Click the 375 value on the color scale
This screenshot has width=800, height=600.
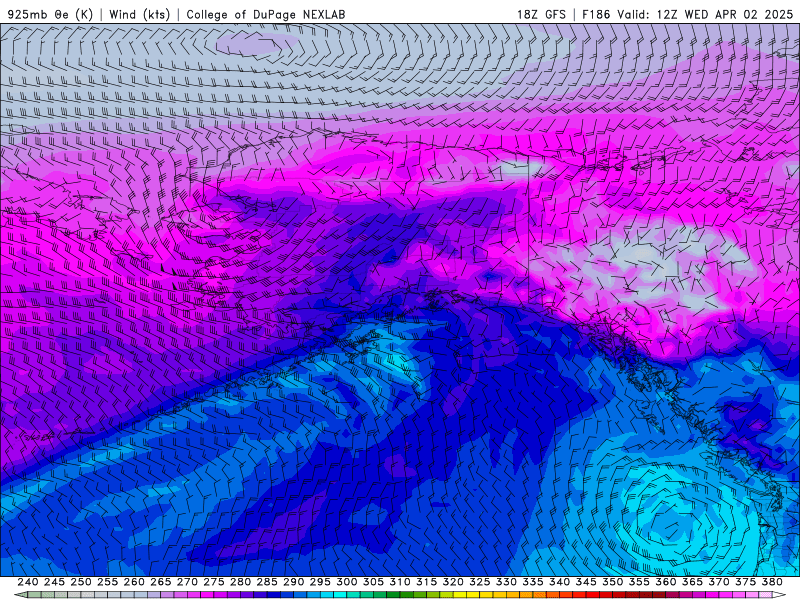coord(745,582)
